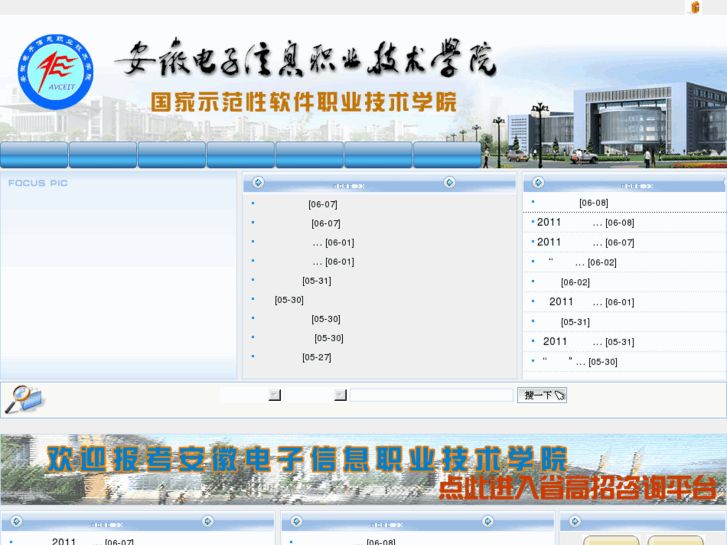Open the second blue navigation tab
727x545 pixels.
[x=103, y=154]
